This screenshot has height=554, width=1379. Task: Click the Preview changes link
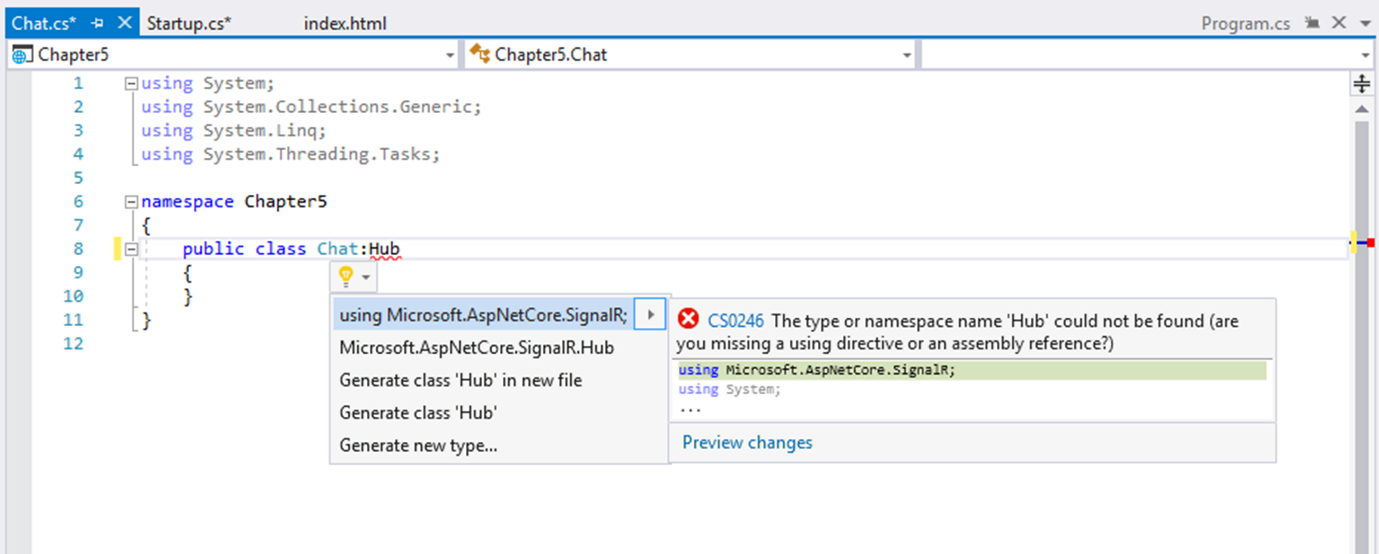(747, 442)
